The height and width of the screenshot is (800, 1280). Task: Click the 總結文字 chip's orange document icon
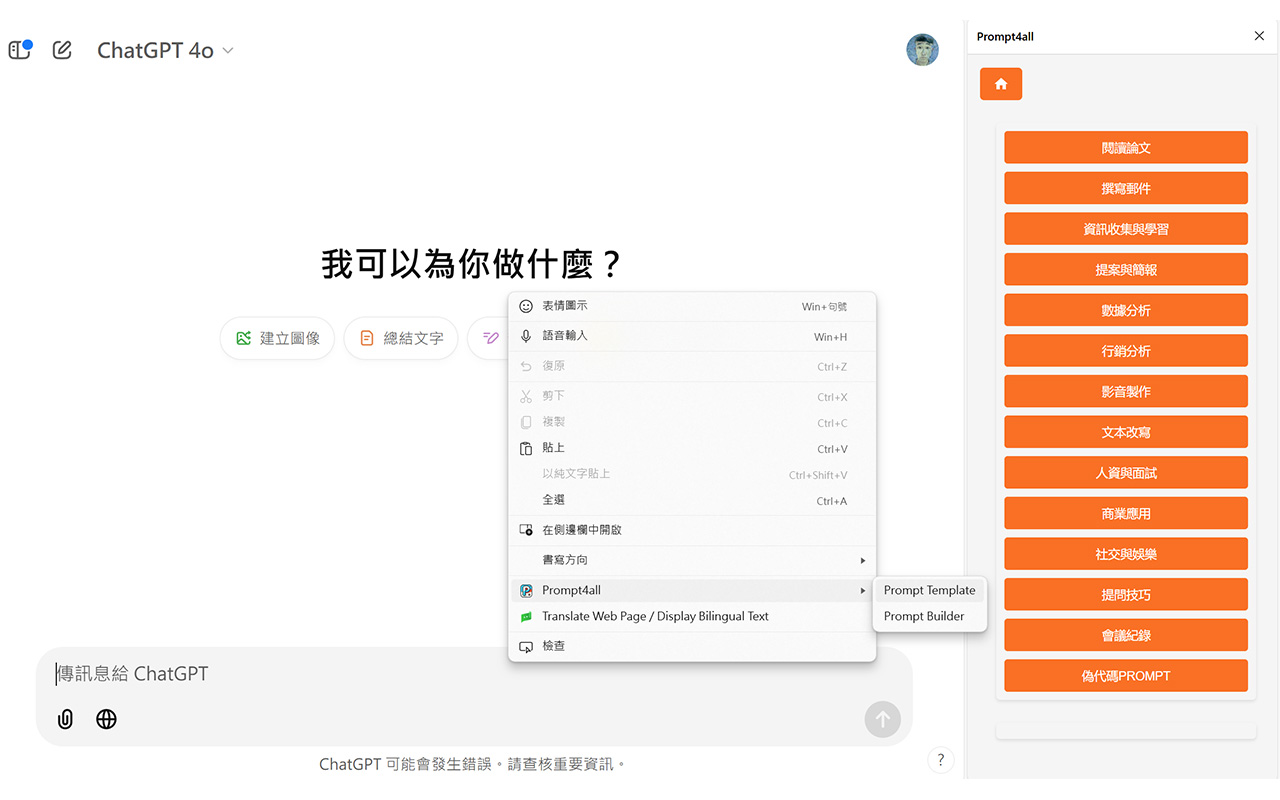(x=367, y=338)
